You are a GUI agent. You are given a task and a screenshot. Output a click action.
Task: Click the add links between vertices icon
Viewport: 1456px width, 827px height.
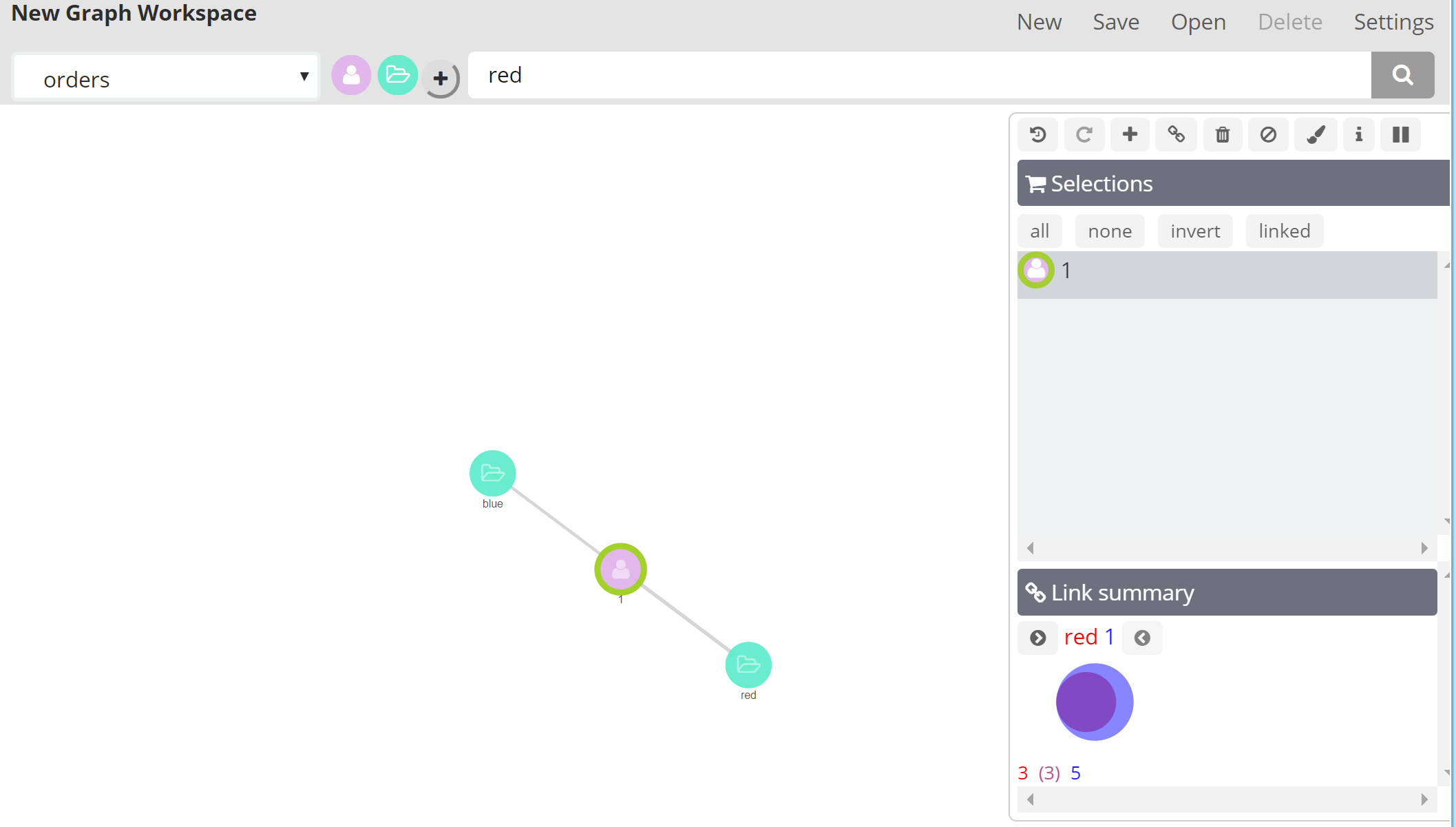click(x=1176, y=134)
